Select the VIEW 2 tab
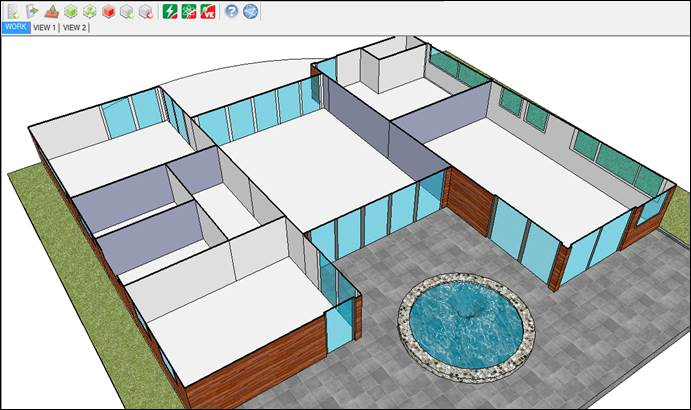 point(74,28)
